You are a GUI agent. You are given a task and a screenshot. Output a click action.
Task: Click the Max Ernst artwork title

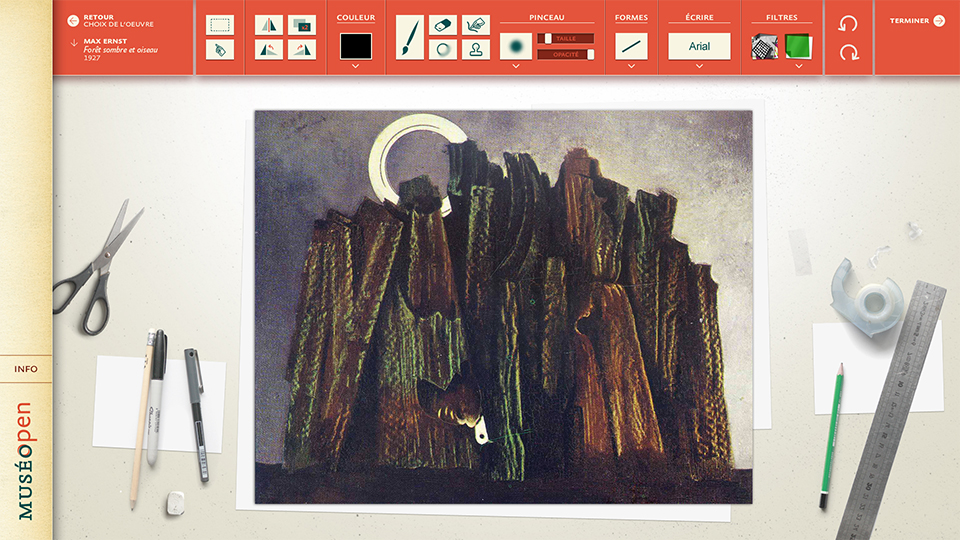(121, 49)
